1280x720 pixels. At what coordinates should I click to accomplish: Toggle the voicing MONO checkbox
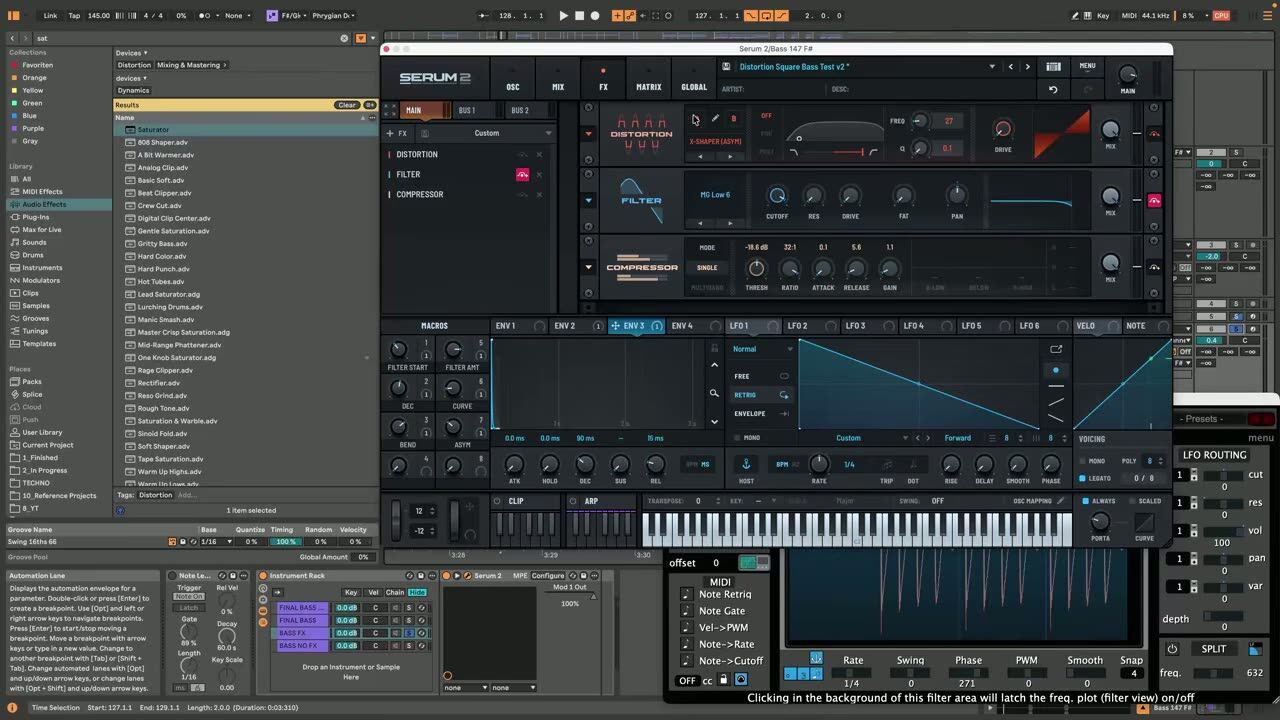click(x=1083, y=461)
